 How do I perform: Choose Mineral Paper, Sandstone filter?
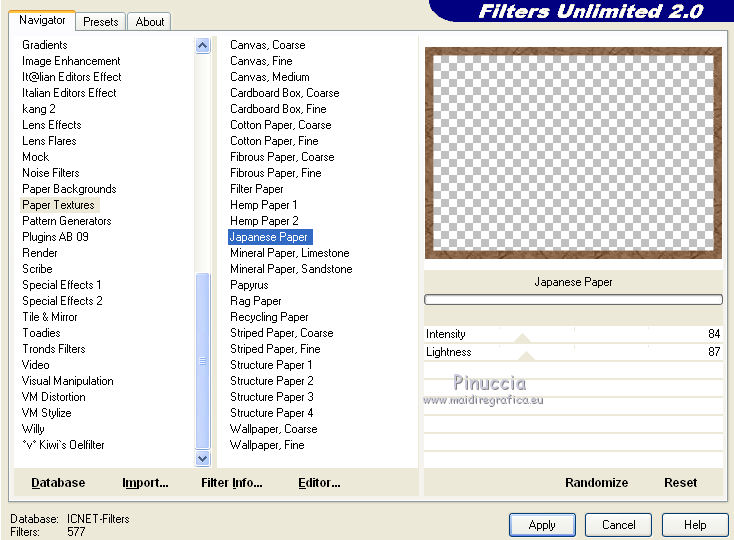pos(291,269)
